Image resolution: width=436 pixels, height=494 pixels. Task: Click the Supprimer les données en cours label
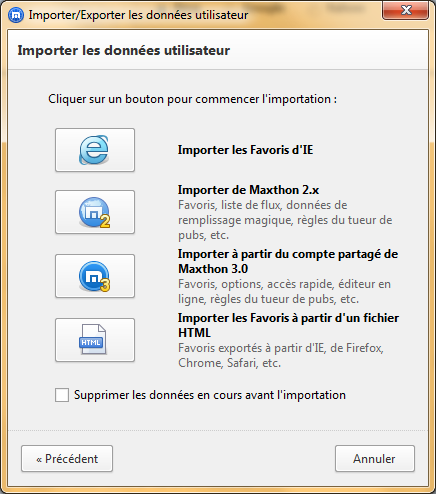pyautogui.click(x=210, y=395)
